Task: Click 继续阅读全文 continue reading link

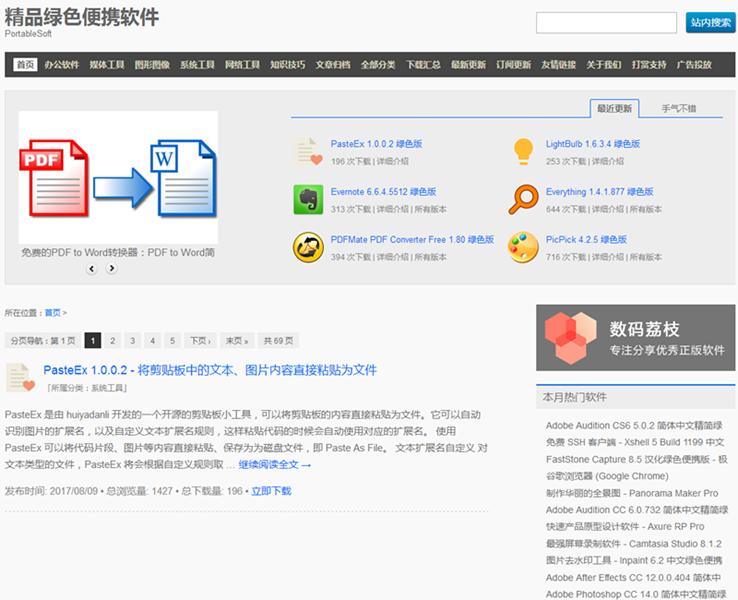Action: 275,465
